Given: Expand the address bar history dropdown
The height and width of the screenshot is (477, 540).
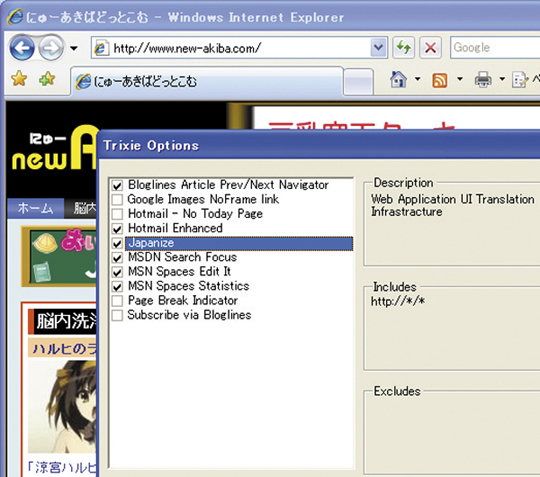Looking at the screenshot, I should 378,48.
